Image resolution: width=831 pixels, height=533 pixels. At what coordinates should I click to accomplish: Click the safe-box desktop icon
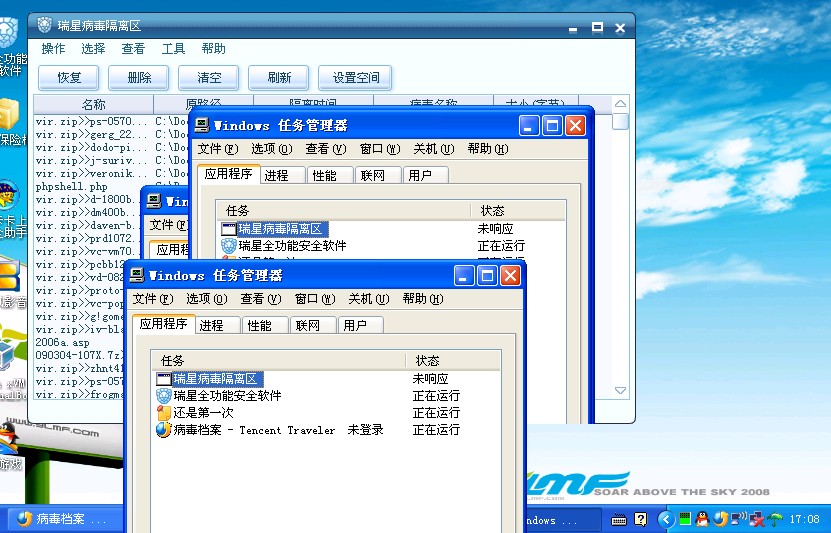tap(9, 114)
